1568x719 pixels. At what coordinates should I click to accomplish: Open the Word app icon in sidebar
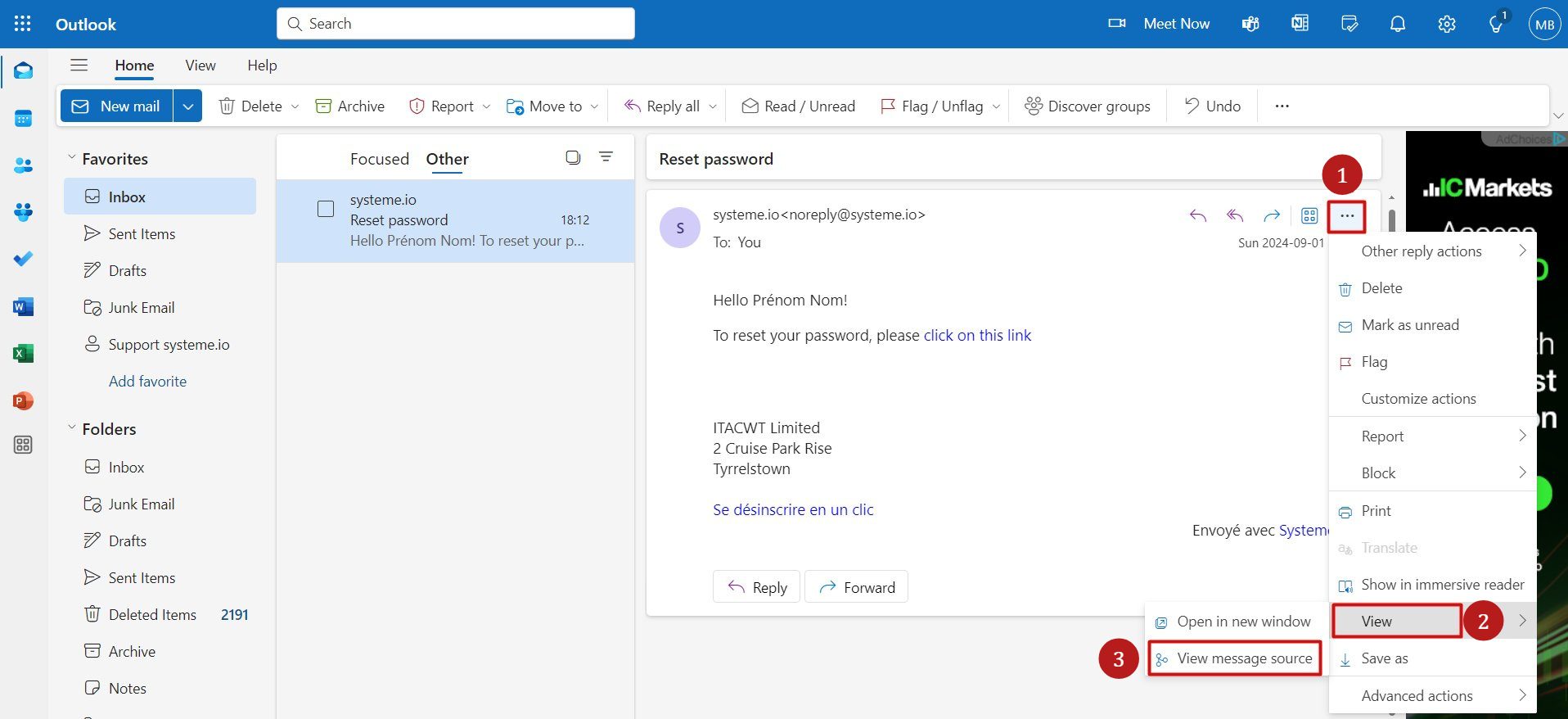tap(23, 307)
